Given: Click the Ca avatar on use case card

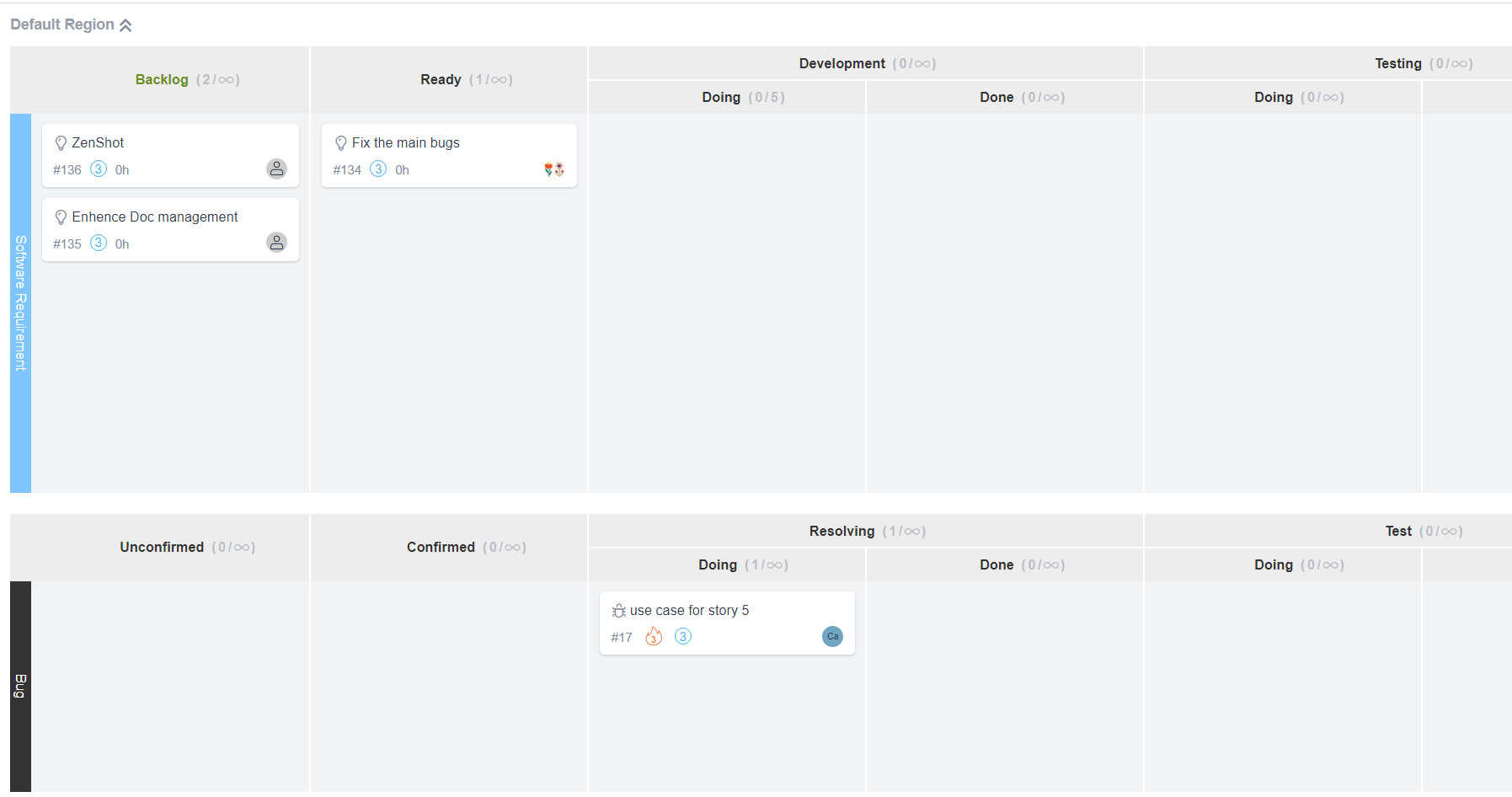Looking at the screenshot, I should click(832, 637).
